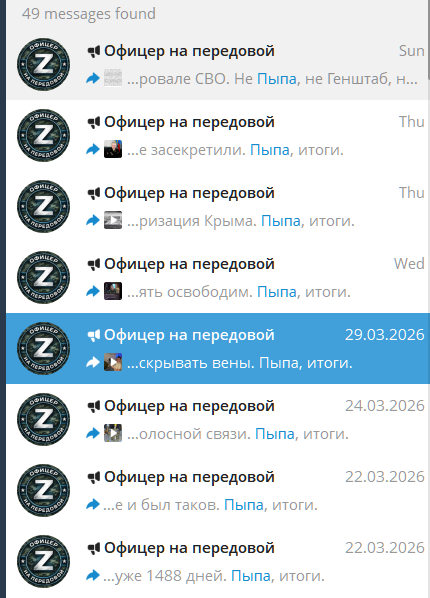430x598 pixels.
Task: Click the megaphone icon in the Wednesday result
Action: (94, 264)
